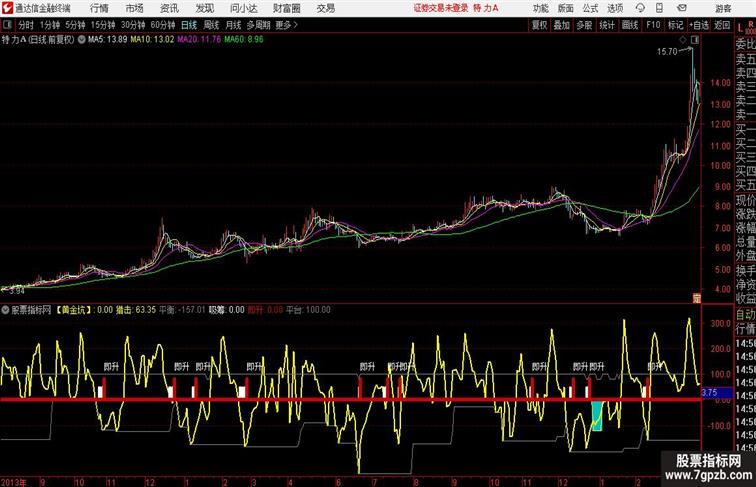Switch to 周线 weekly chart

click(x=211, y=25)
